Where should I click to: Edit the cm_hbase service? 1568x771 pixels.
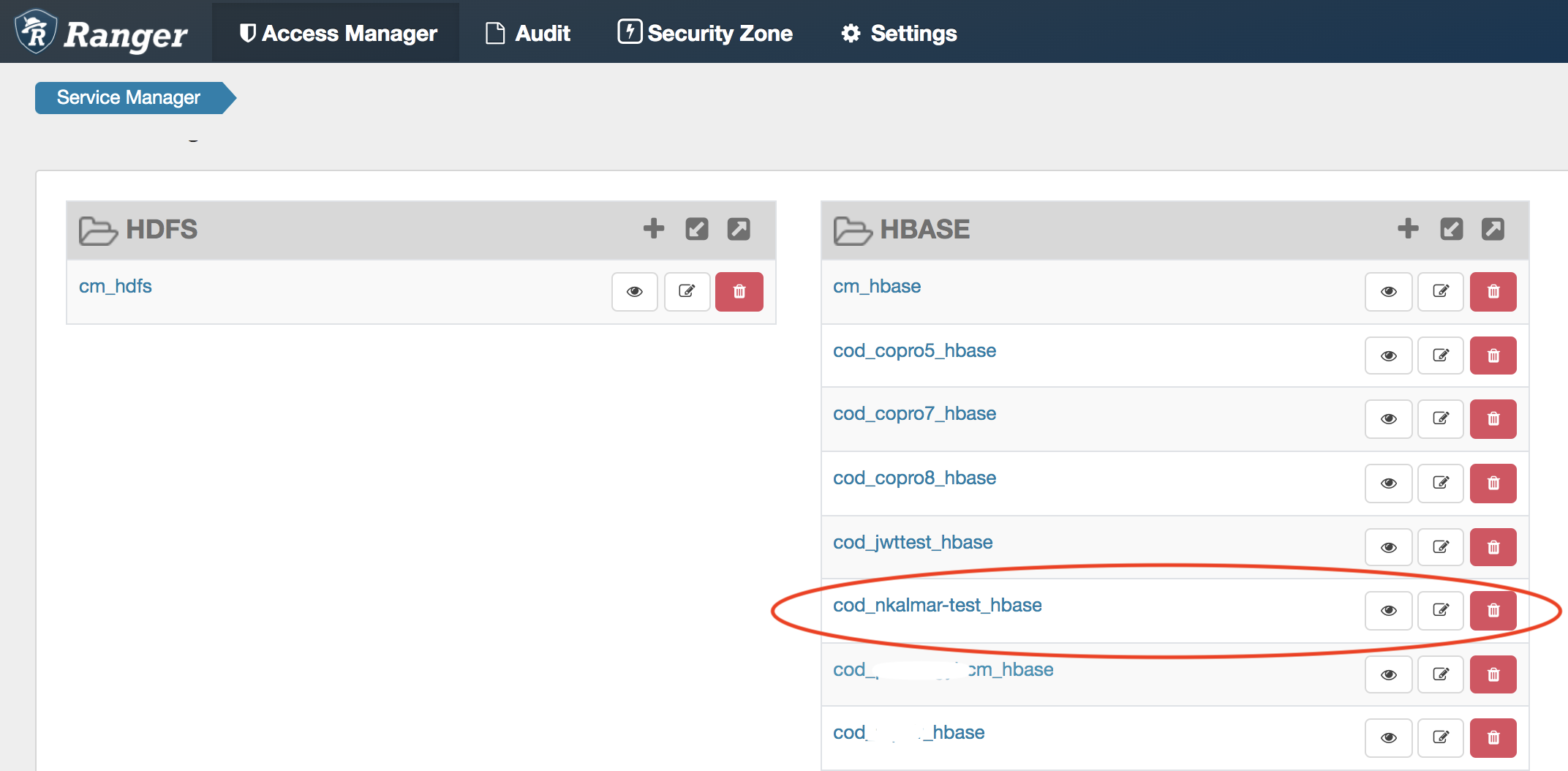click(x=1440, y=292)
